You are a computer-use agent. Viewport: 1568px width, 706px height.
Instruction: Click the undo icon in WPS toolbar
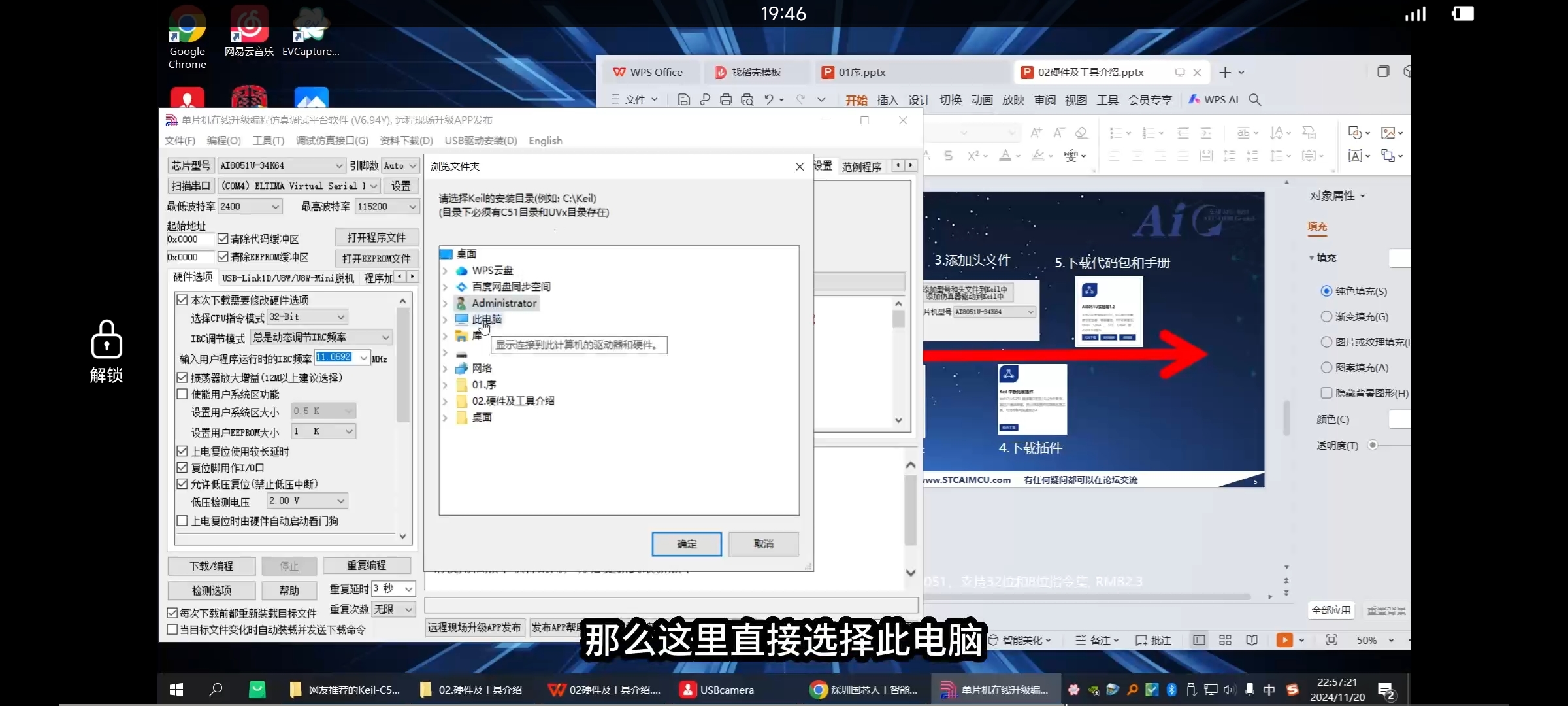click(769, 99)
